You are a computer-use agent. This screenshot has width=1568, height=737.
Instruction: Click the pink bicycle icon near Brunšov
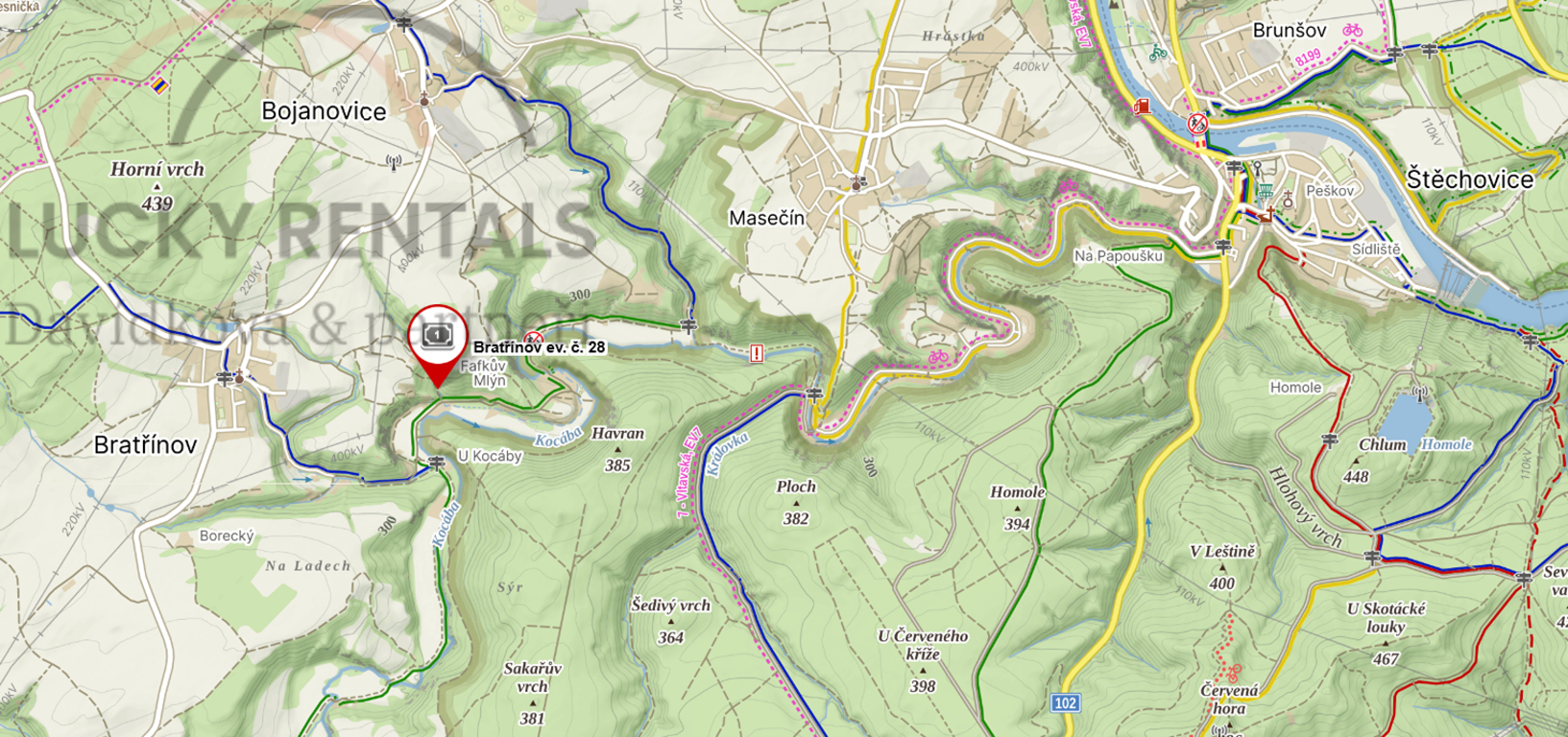[x=1353, y=30]
